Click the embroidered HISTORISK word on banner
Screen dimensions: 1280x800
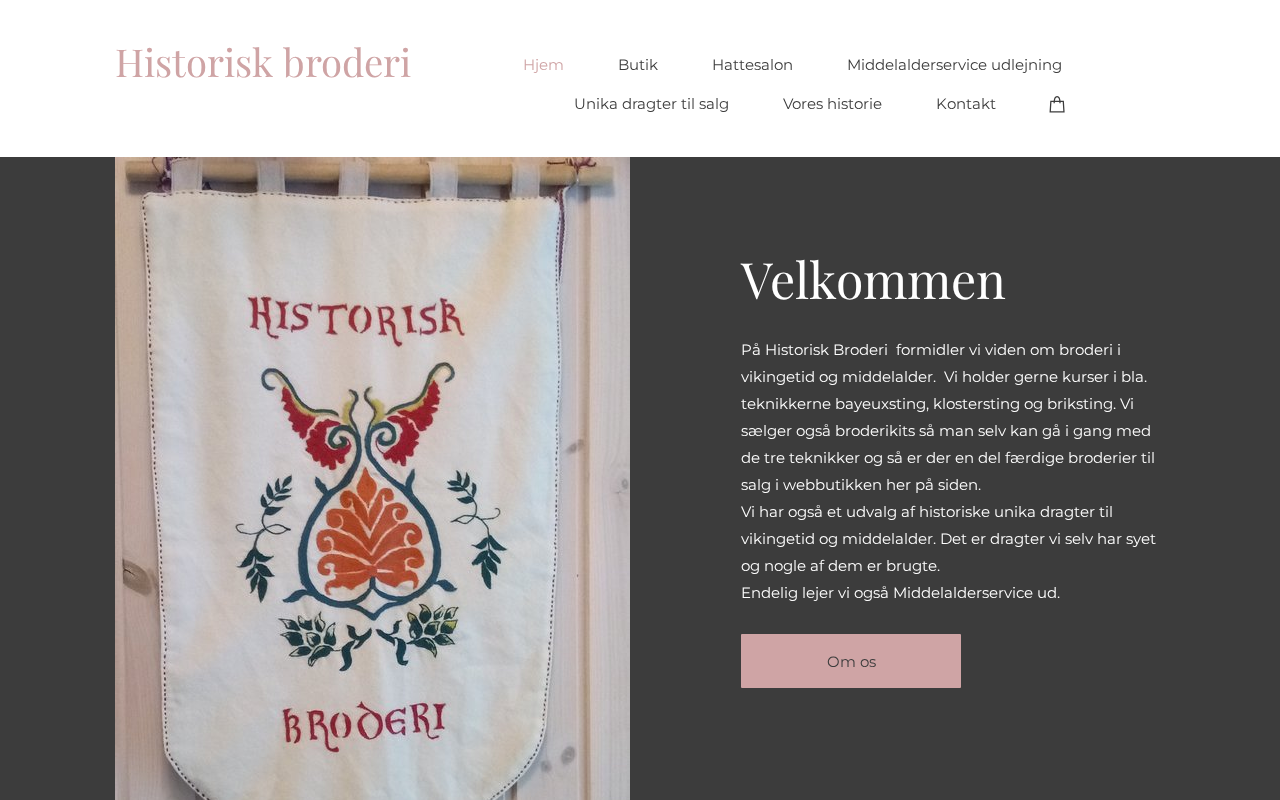[x=357, y=319]
